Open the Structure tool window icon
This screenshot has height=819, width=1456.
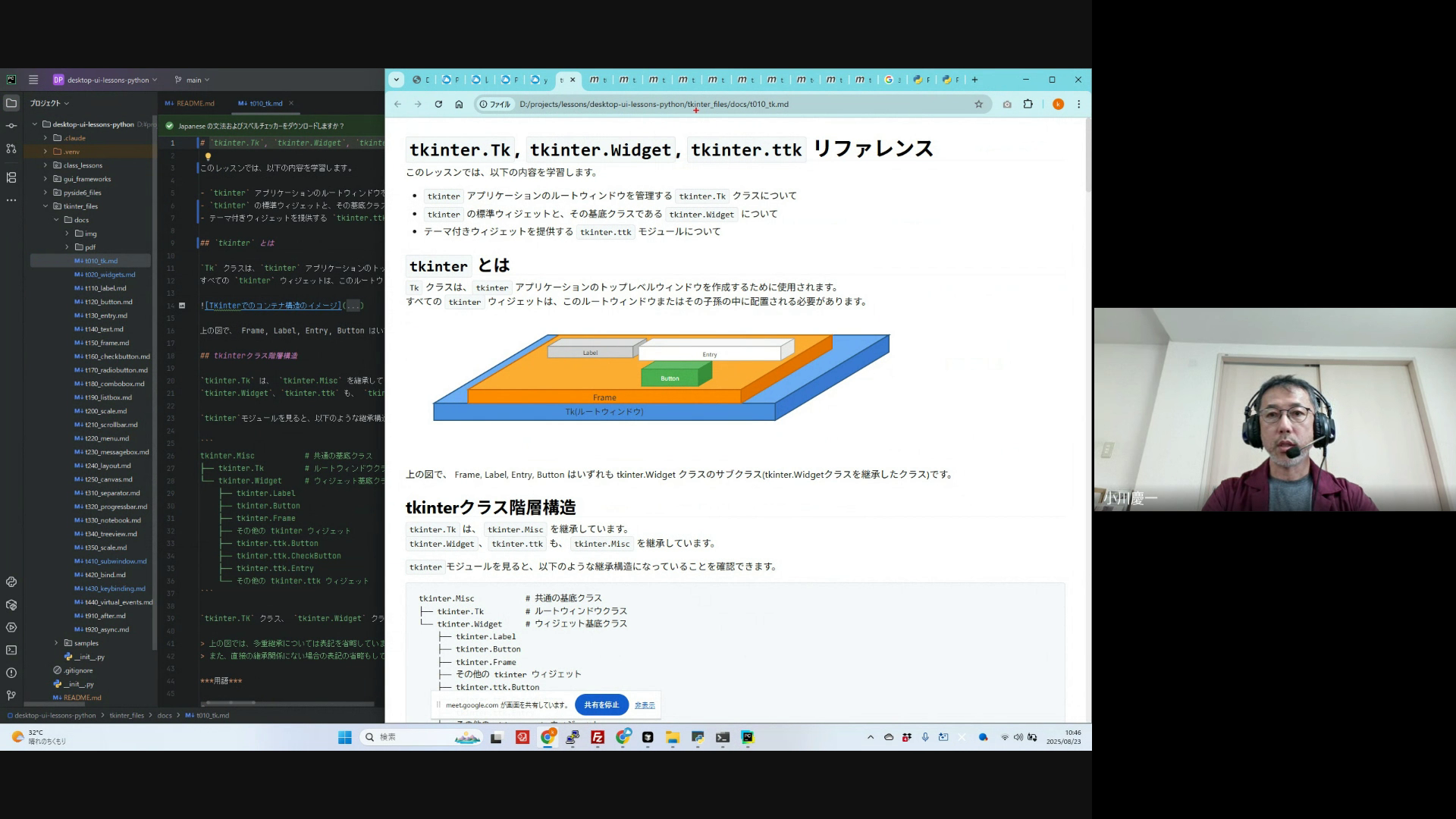[11, 177]
